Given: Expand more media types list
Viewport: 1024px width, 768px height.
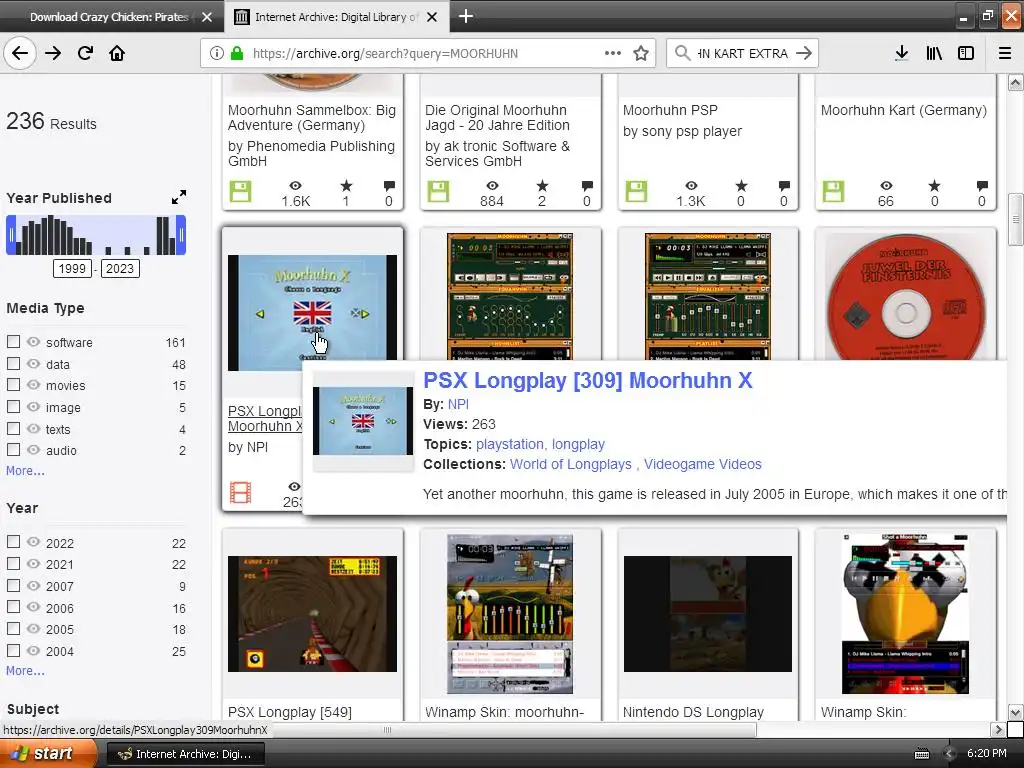Looking at the screenshot, I should point(25,471).
